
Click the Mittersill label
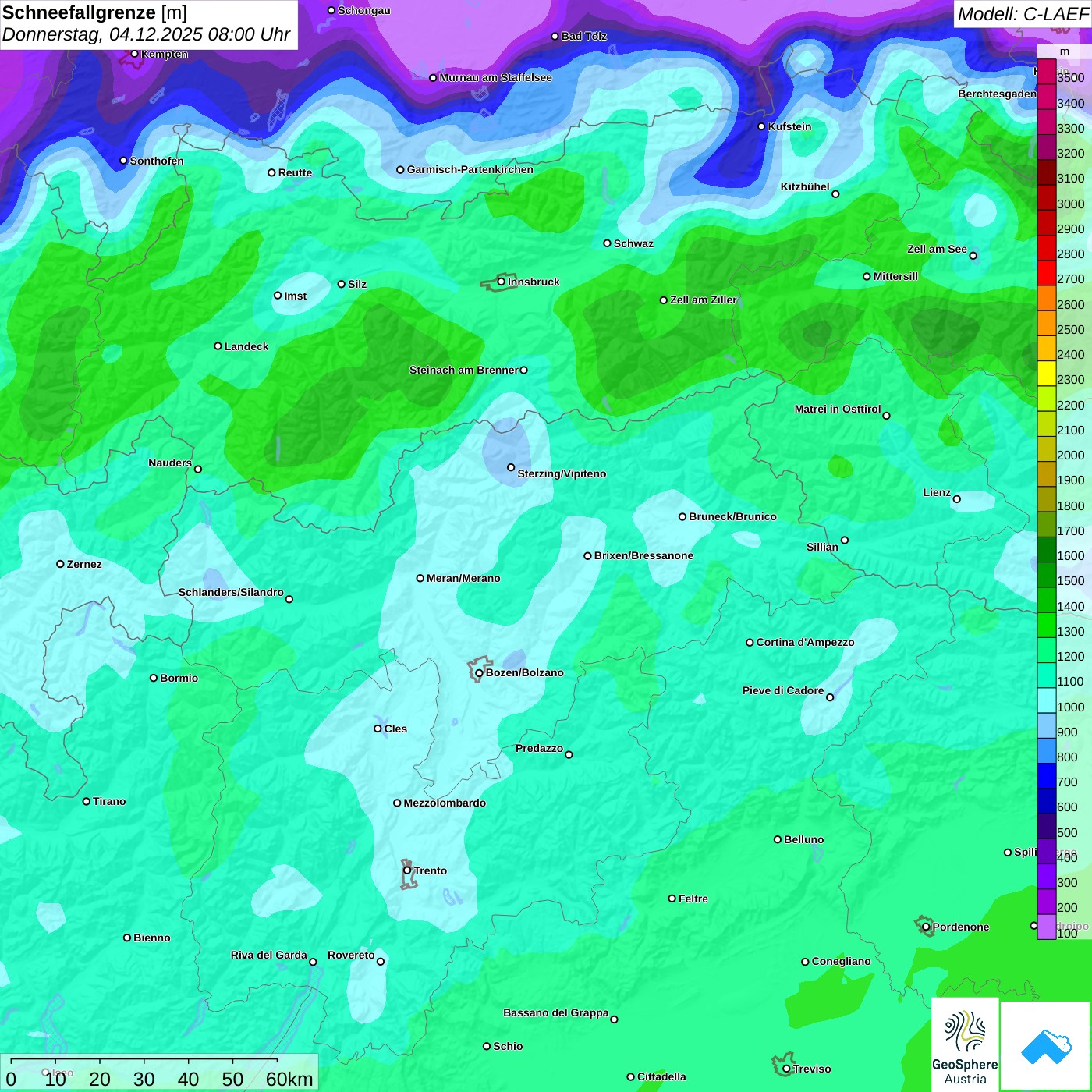895,276
